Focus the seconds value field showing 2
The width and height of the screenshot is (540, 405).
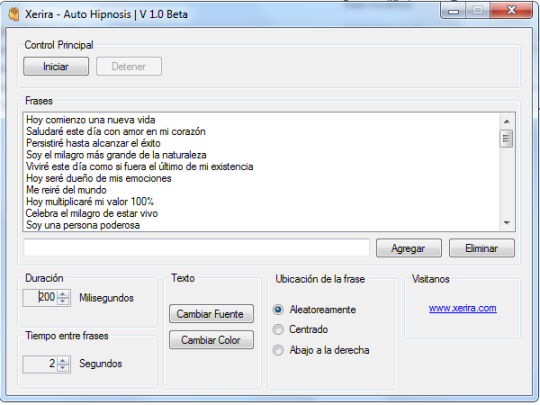click(40, 364)
